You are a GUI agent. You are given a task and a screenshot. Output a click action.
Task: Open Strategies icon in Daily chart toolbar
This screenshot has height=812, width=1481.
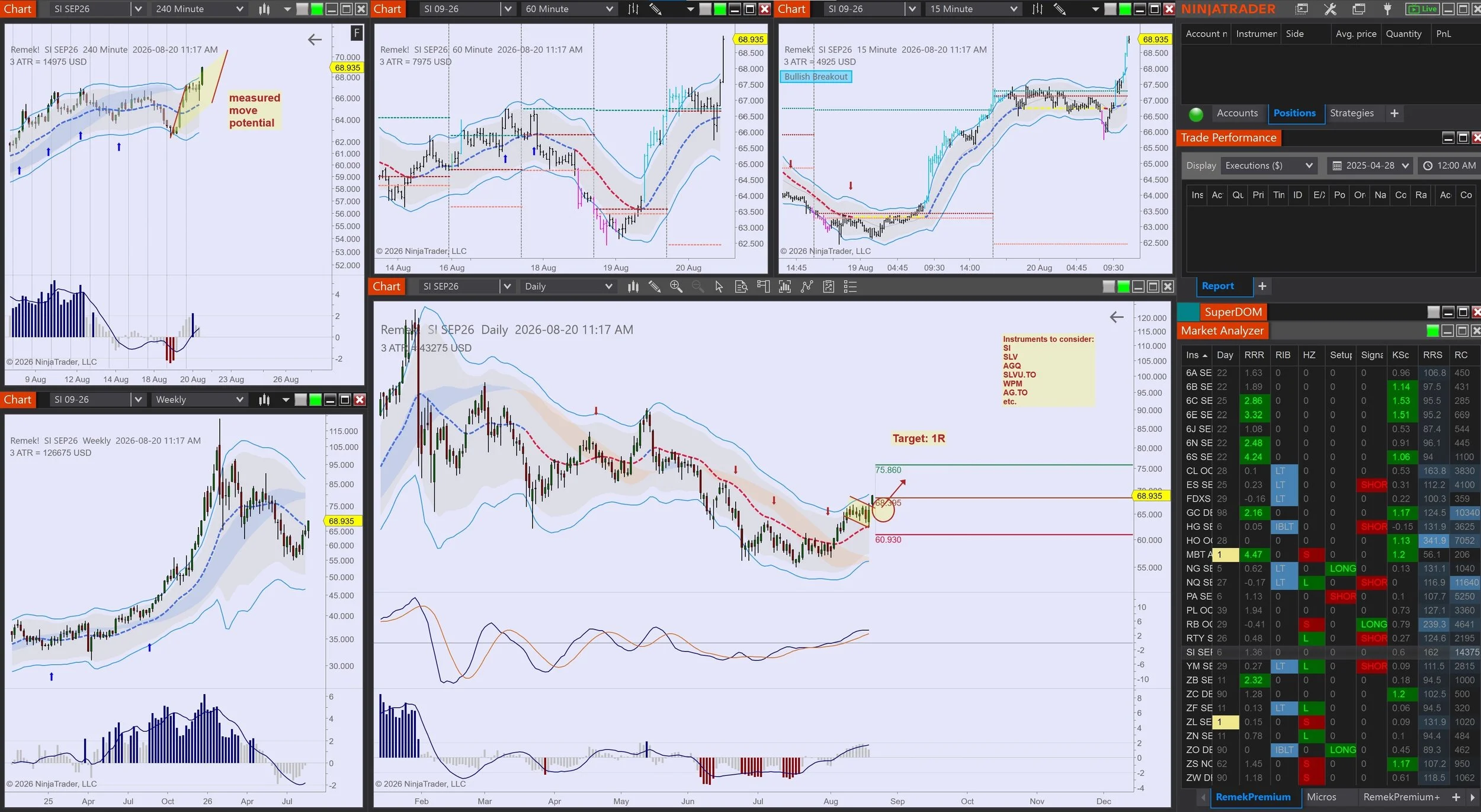[x=807, y=287]
